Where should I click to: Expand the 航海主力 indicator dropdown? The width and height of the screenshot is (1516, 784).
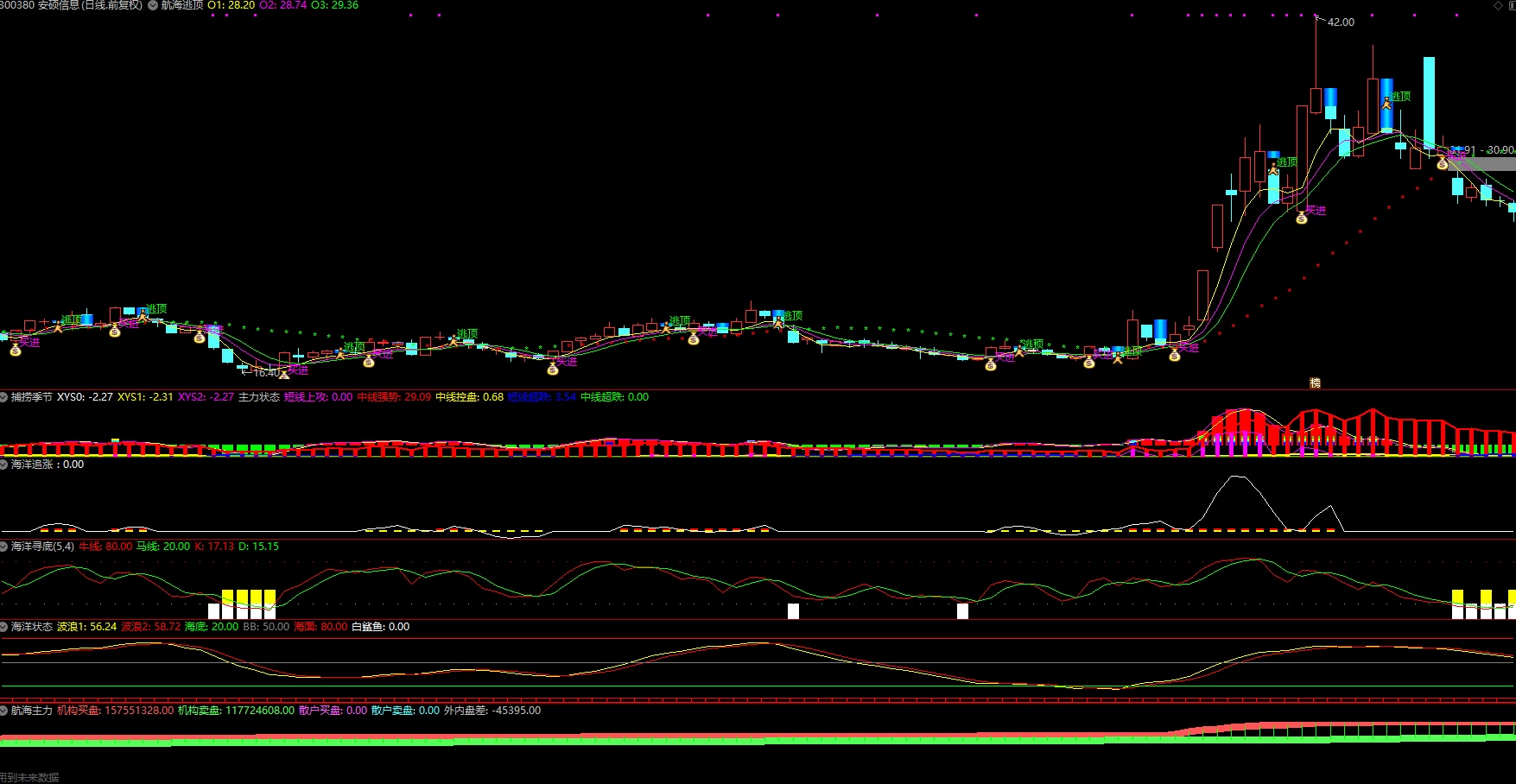point(3,711)
